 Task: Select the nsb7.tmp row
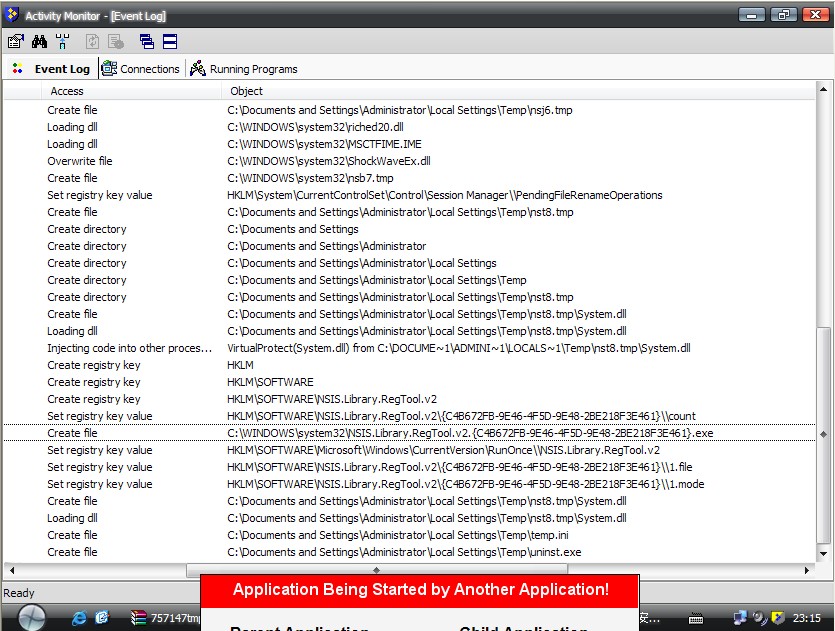click(x=409, y=178)
